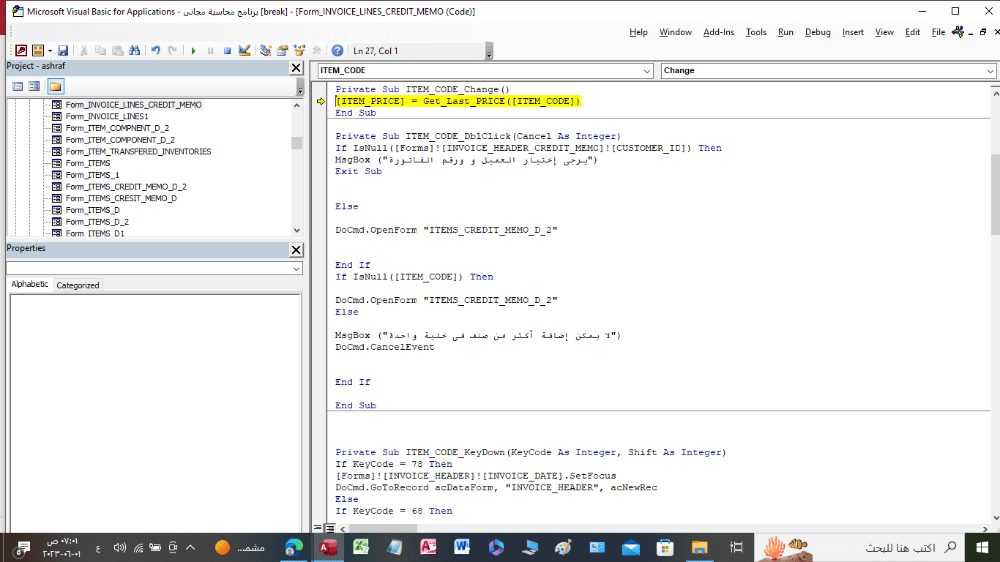Click project tree scroll down arrow

[297, 230]
